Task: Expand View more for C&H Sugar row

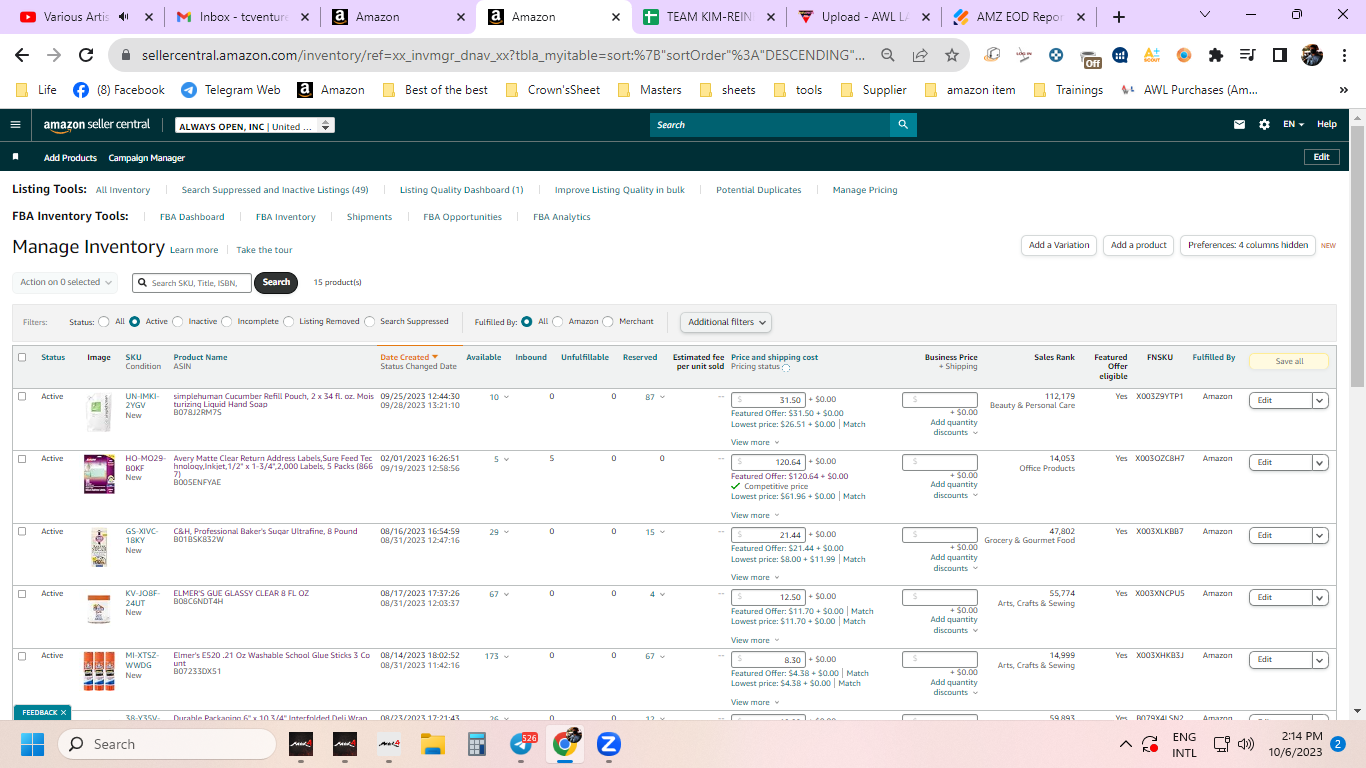Action: [754, 577]
